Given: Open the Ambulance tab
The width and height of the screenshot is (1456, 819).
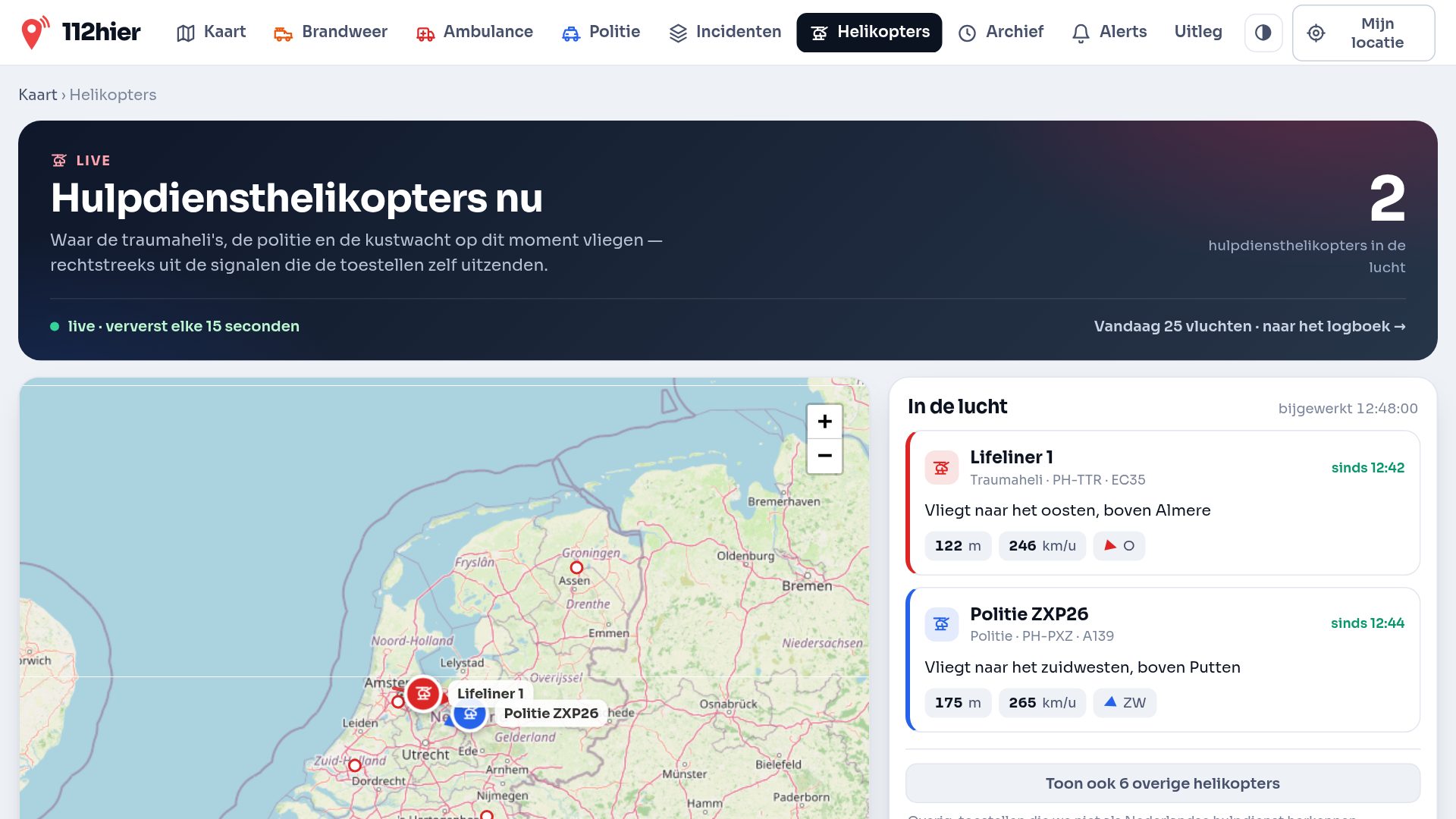Looking at the screenshot, I should (x=475, y=32).
